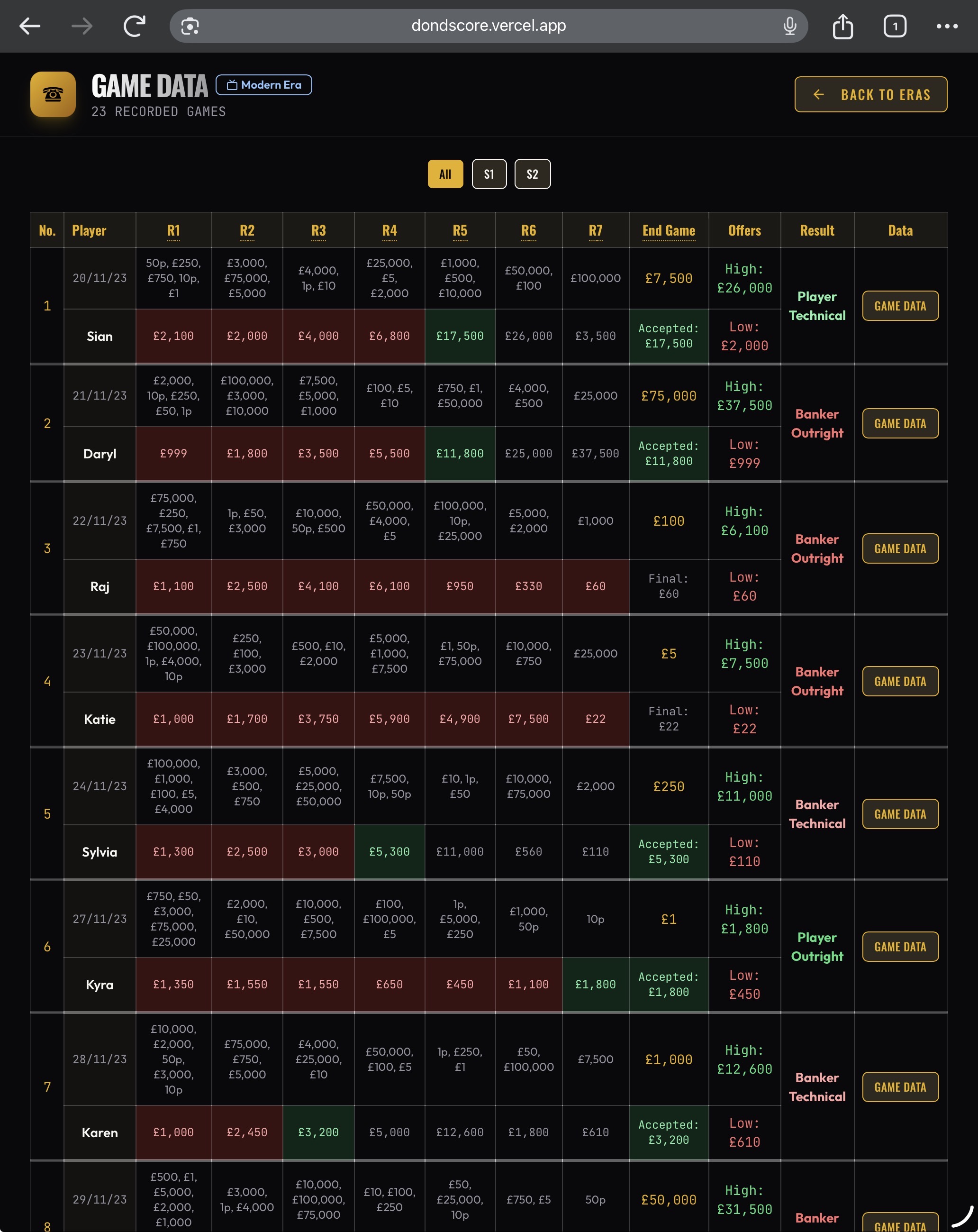Reload the page

pyautogui.click(x=135, y=26)
